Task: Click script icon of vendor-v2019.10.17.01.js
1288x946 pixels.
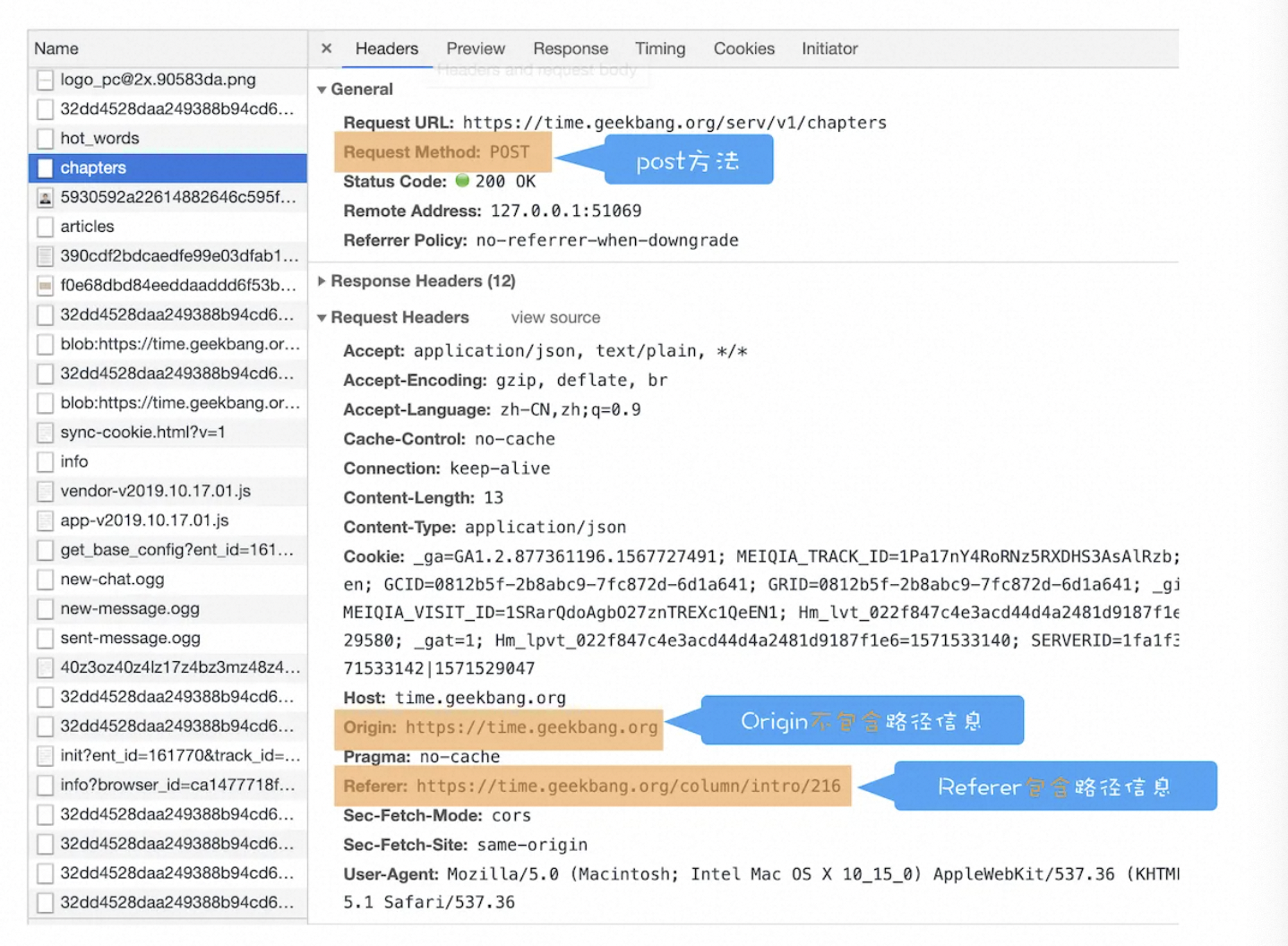Action: click(45, 492)
